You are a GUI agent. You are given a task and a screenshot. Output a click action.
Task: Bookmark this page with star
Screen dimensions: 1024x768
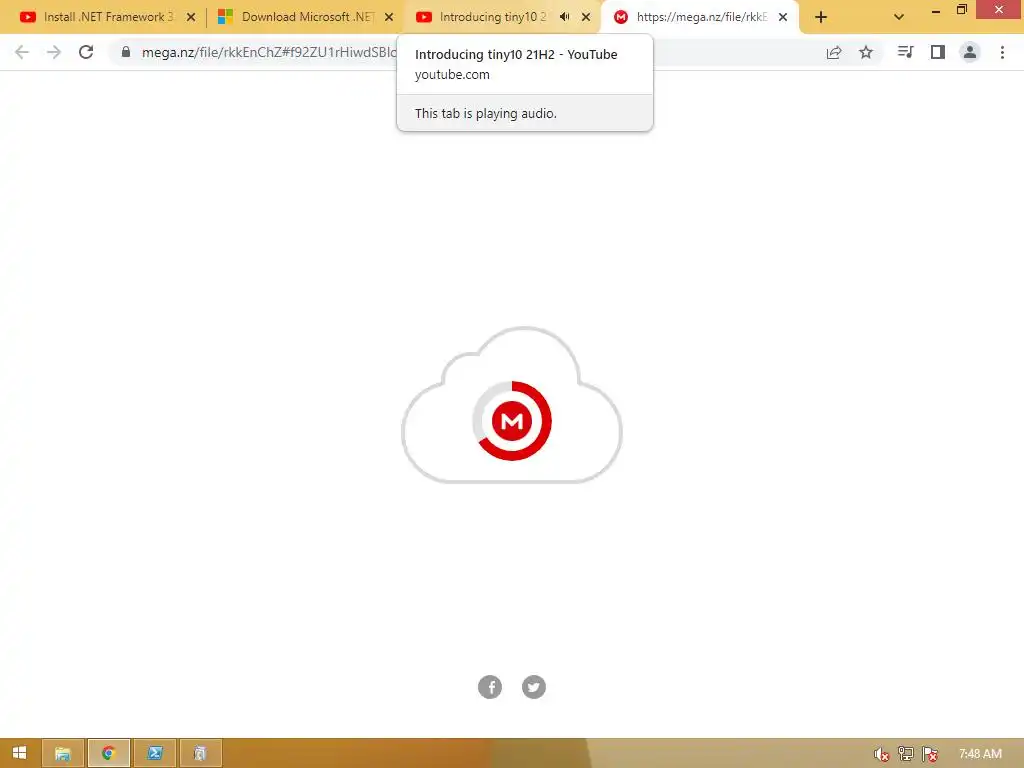pyautogui.click(x=866, y=52)
